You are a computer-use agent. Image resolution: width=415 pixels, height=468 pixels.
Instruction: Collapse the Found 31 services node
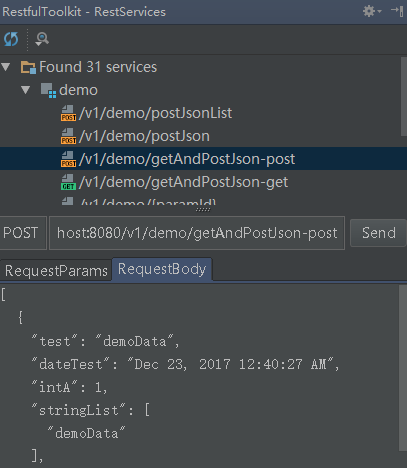[6, 67]
